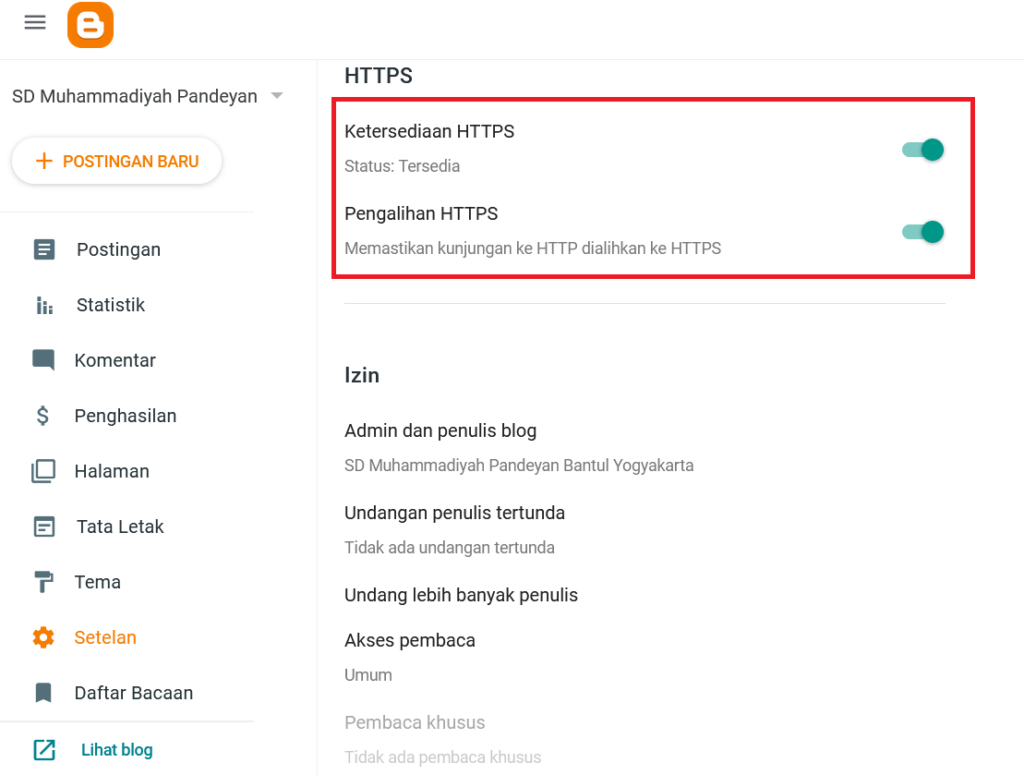The width and height of the screenshot is (1024, 775).
Task: Click the Penghasilan dollar icon
Action: pos(45,415)
